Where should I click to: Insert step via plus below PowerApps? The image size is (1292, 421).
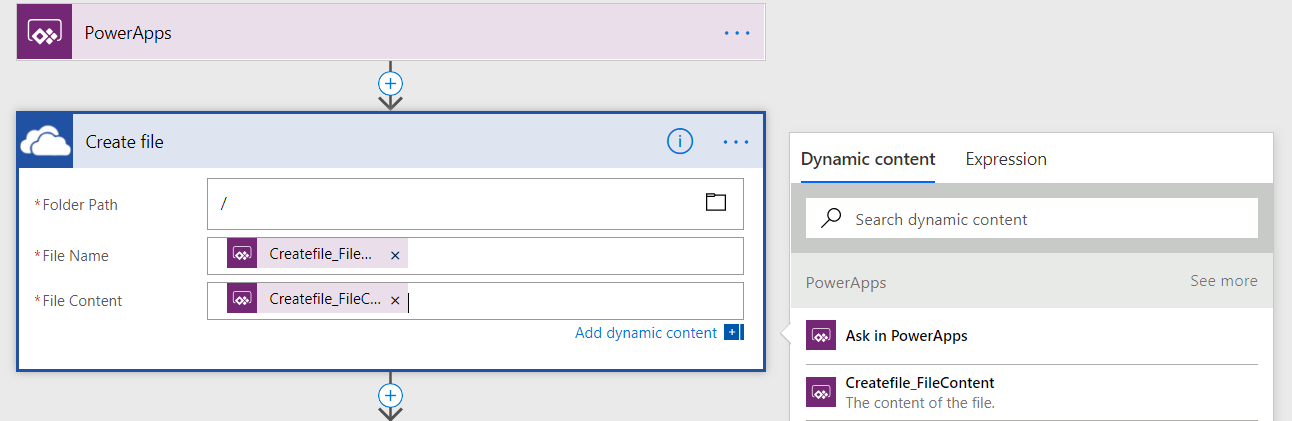click(x=390, y=83)
